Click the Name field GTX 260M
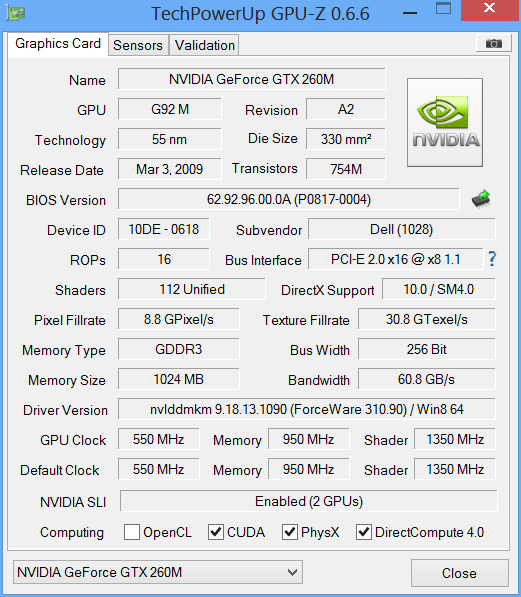521x597 pixels. 251,79
